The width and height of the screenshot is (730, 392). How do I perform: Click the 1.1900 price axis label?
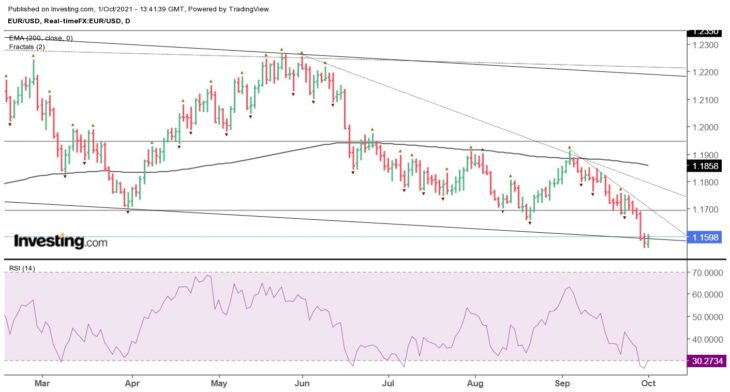coord(705,155)
